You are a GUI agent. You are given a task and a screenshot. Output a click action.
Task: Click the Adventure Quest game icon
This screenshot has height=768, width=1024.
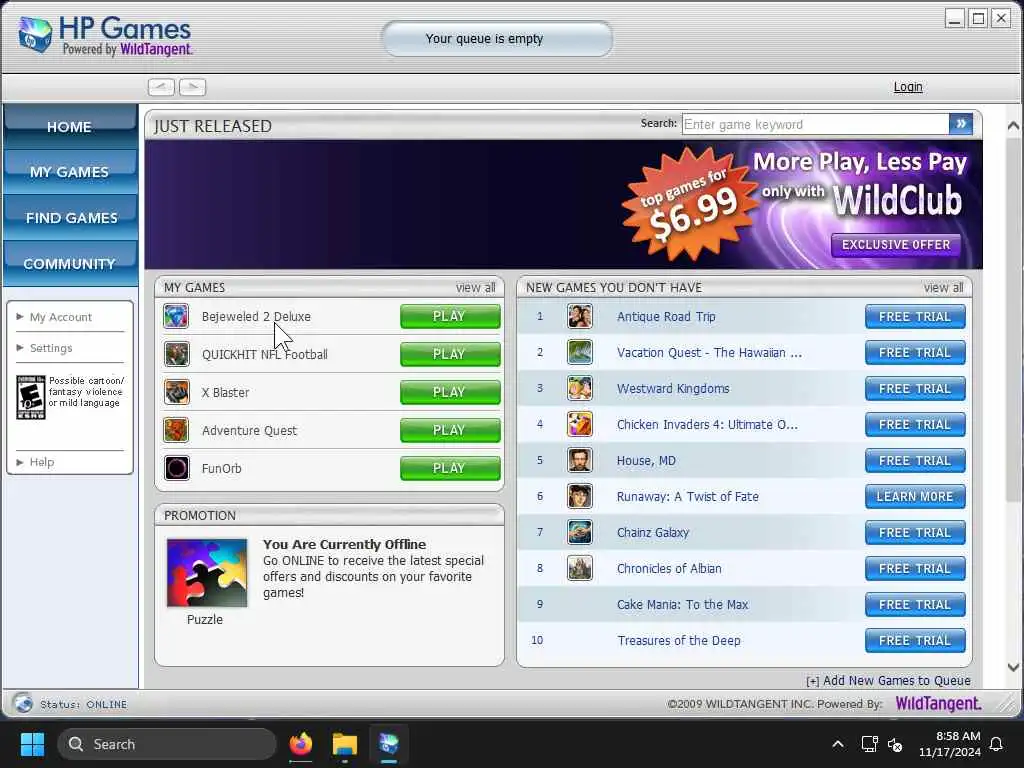click(x=176, y=430)
